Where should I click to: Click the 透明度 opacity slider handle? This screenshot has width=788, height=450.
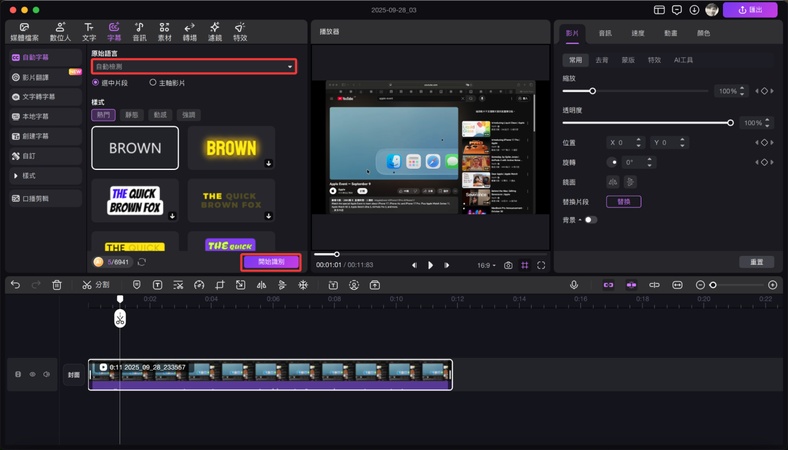731,123
